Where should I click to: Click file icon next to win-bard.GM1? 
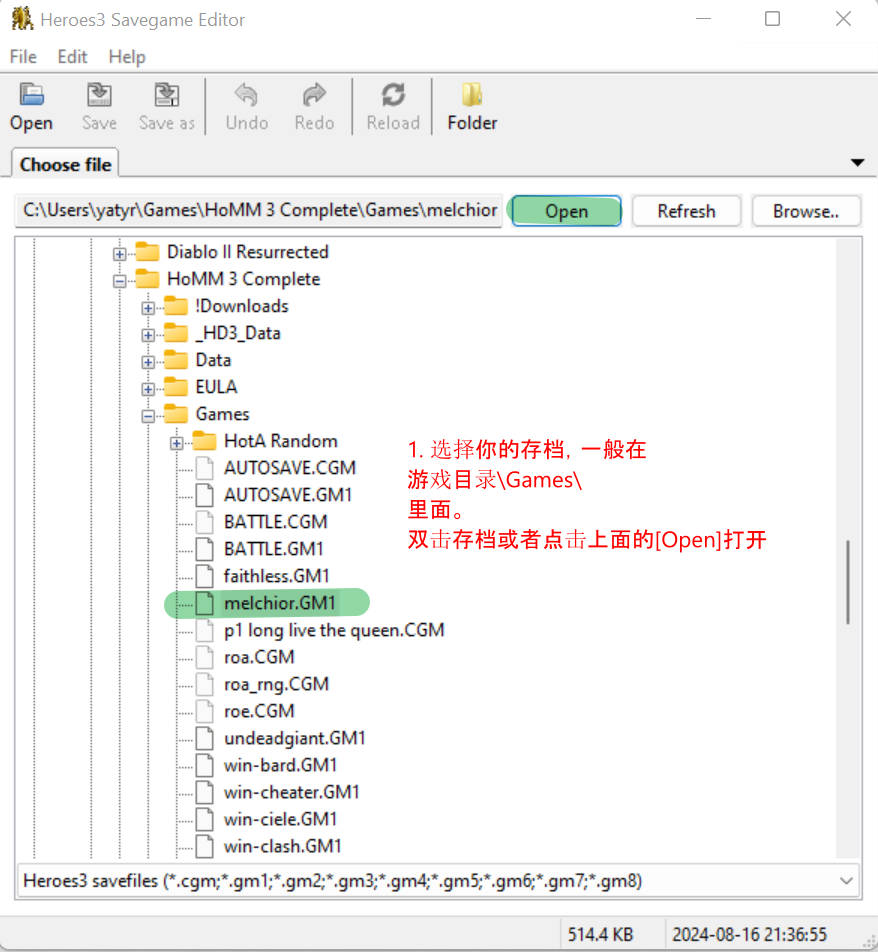(205, 765)
